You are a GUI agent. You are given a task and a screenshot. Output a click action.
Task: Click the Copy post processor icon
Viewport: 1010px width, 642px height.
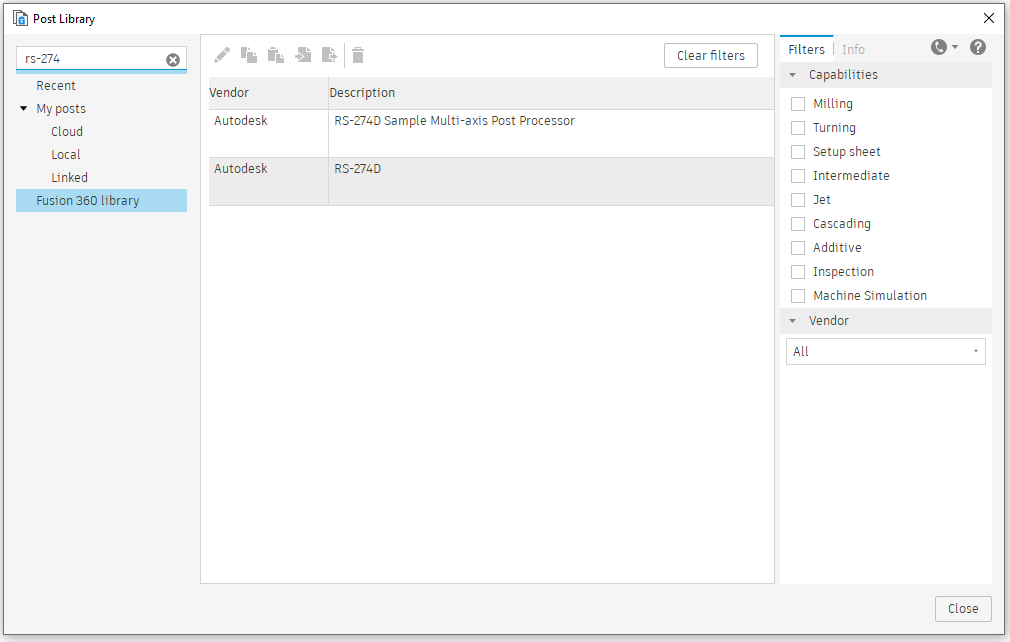pos(249,55)
